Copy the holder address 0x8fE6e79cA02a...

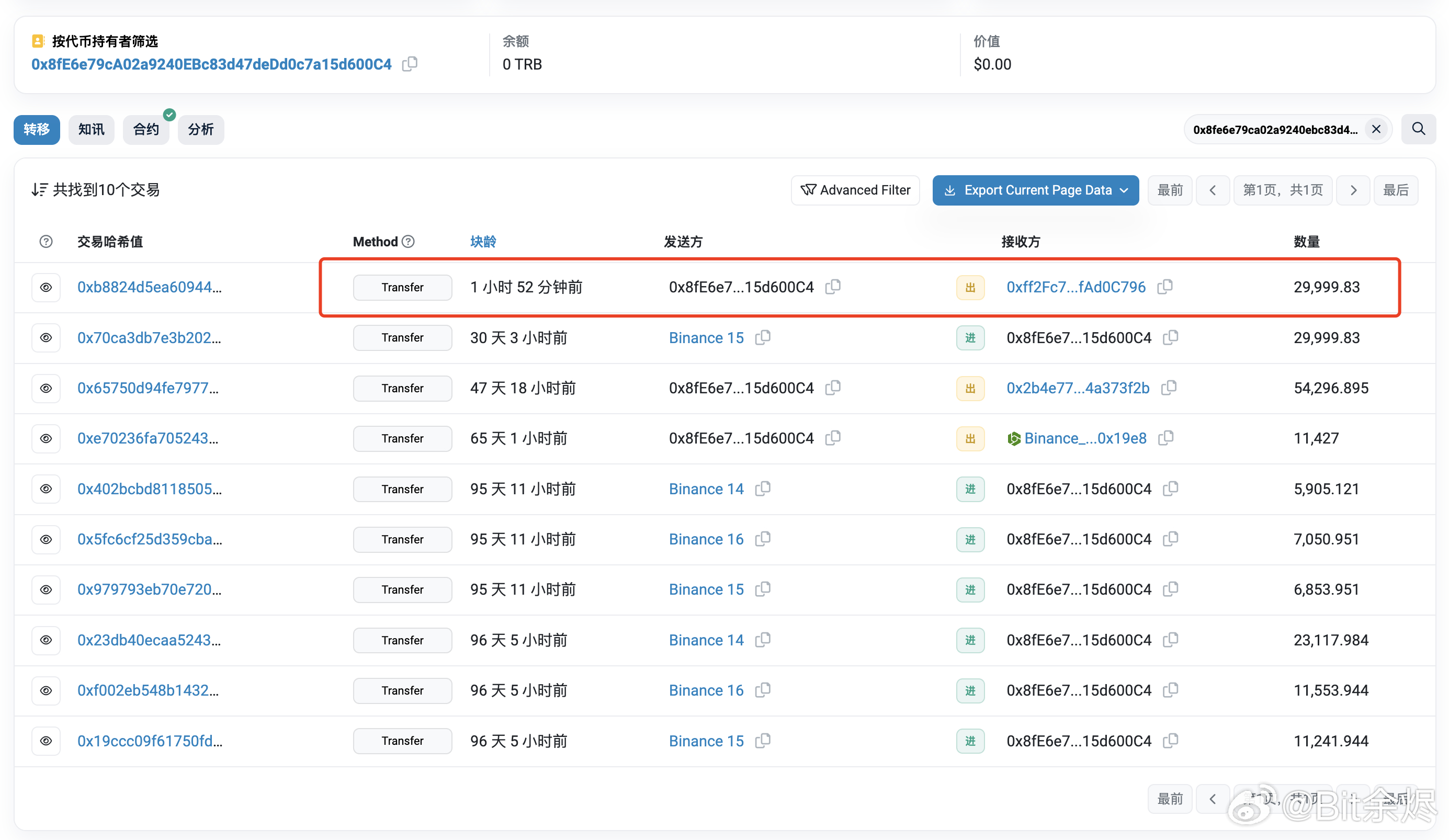[x=410, y=64]
